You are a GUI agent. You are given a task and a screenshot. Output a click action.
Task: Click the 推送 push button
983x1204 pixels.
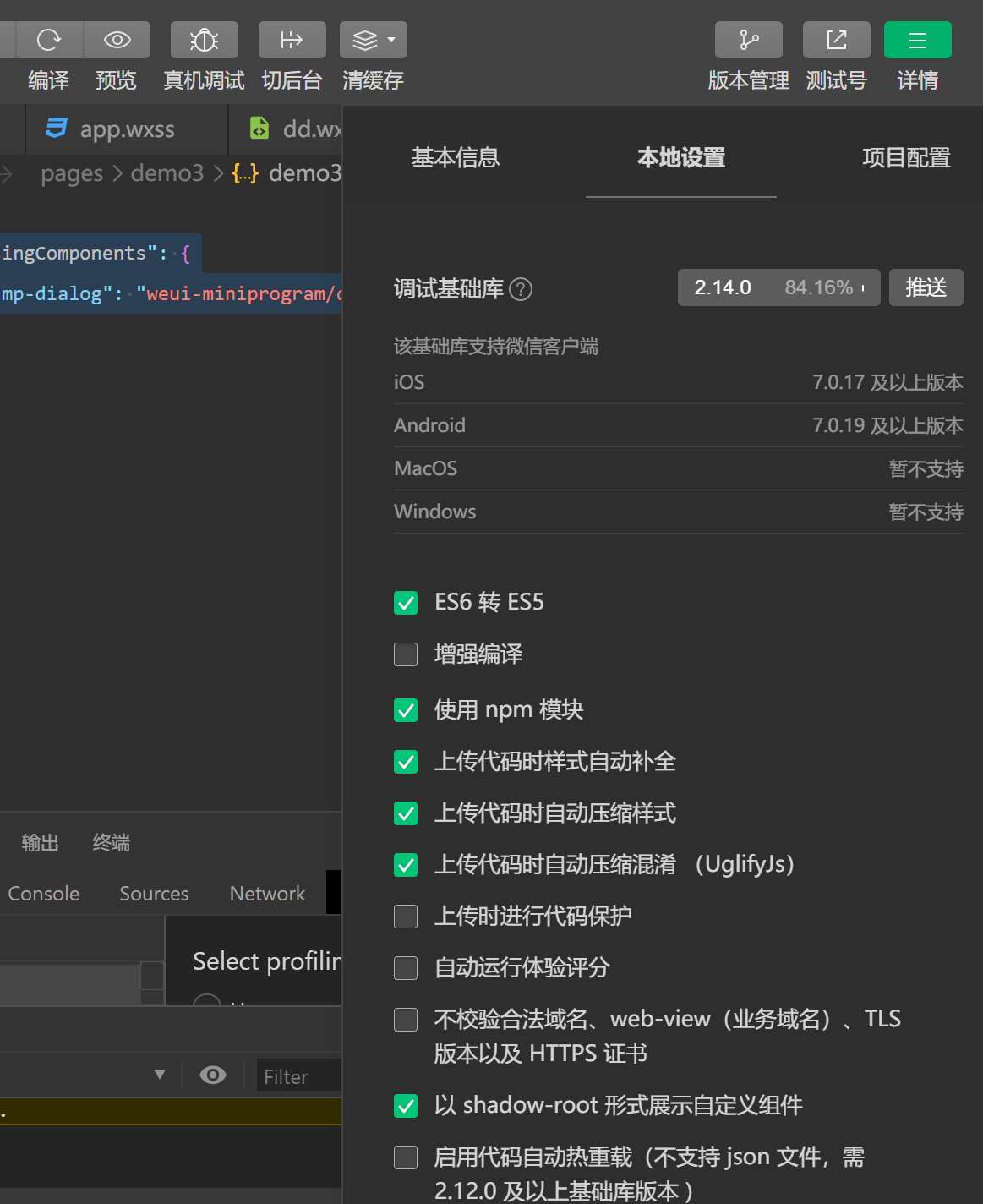tap(926, 287)
